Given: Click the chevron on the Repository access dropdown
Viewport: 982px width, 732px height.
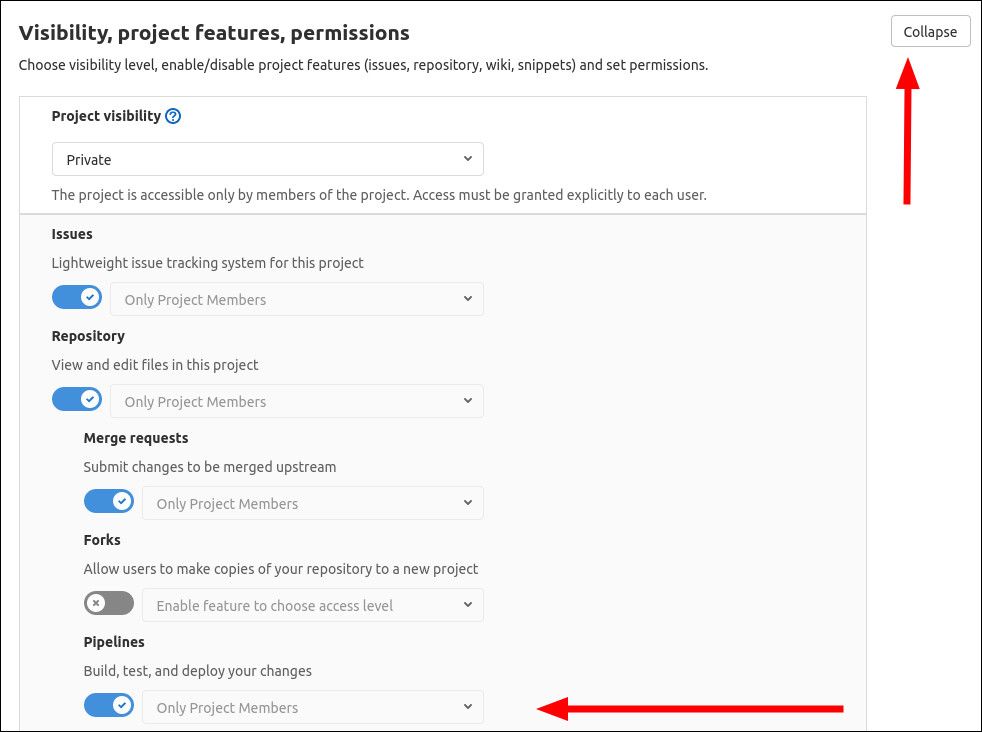Looking at the screenshot, I should point(467,400).
